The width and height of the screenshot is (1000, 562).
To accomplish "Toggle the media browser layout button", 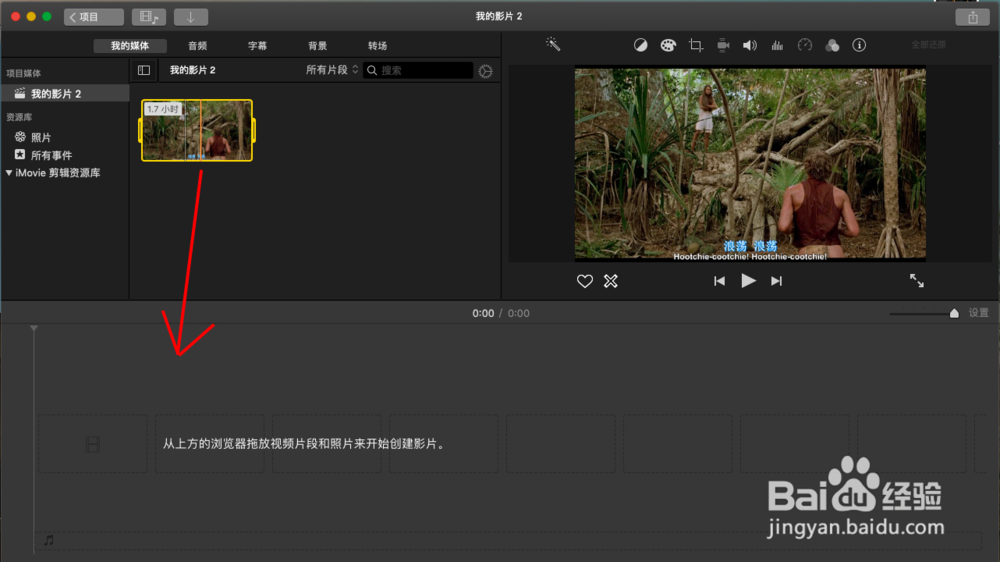I will tap(149, 17).
